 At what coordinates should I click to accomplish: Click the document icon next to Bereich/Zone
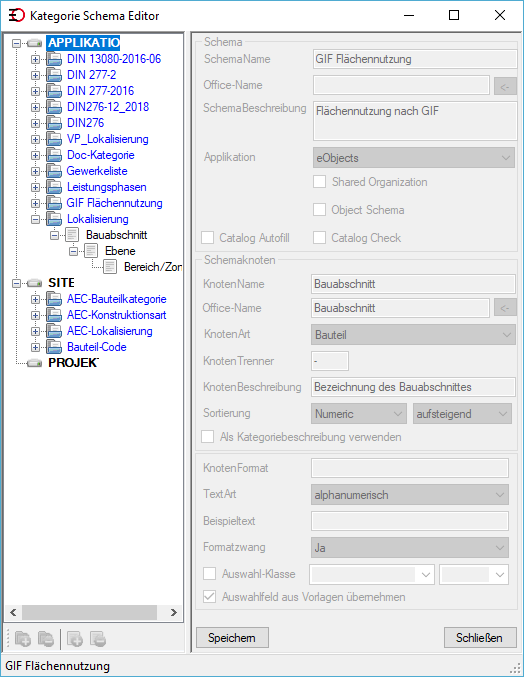pyautogui.click(x=110, y=267)
